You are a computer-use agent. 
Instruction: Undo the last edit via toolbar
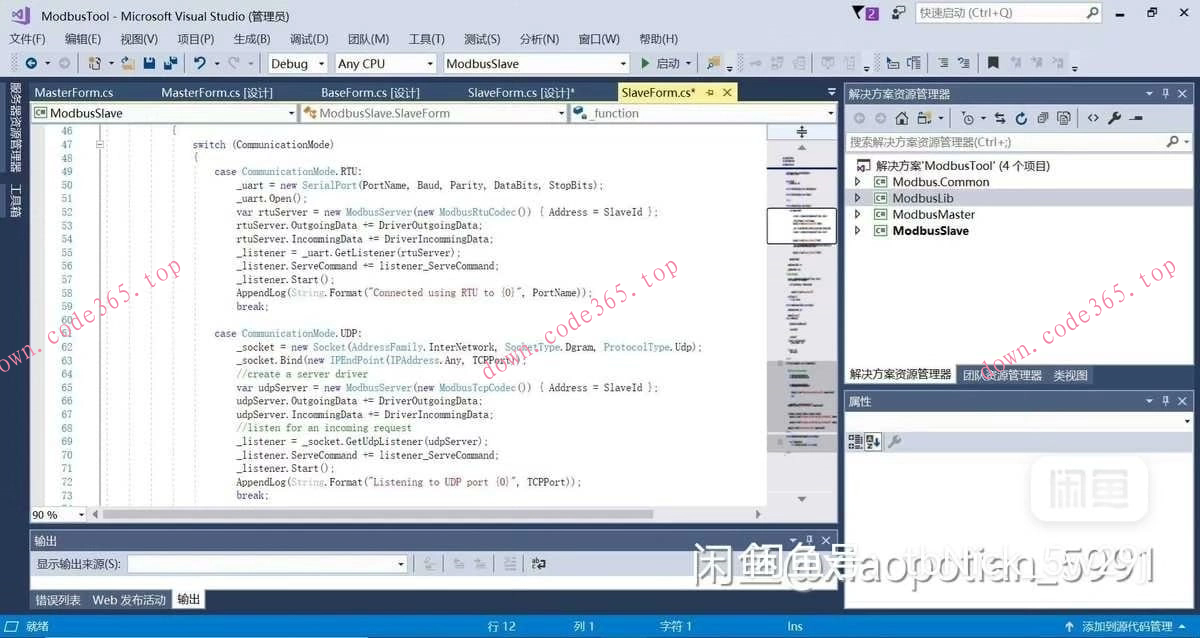[200, 63]
